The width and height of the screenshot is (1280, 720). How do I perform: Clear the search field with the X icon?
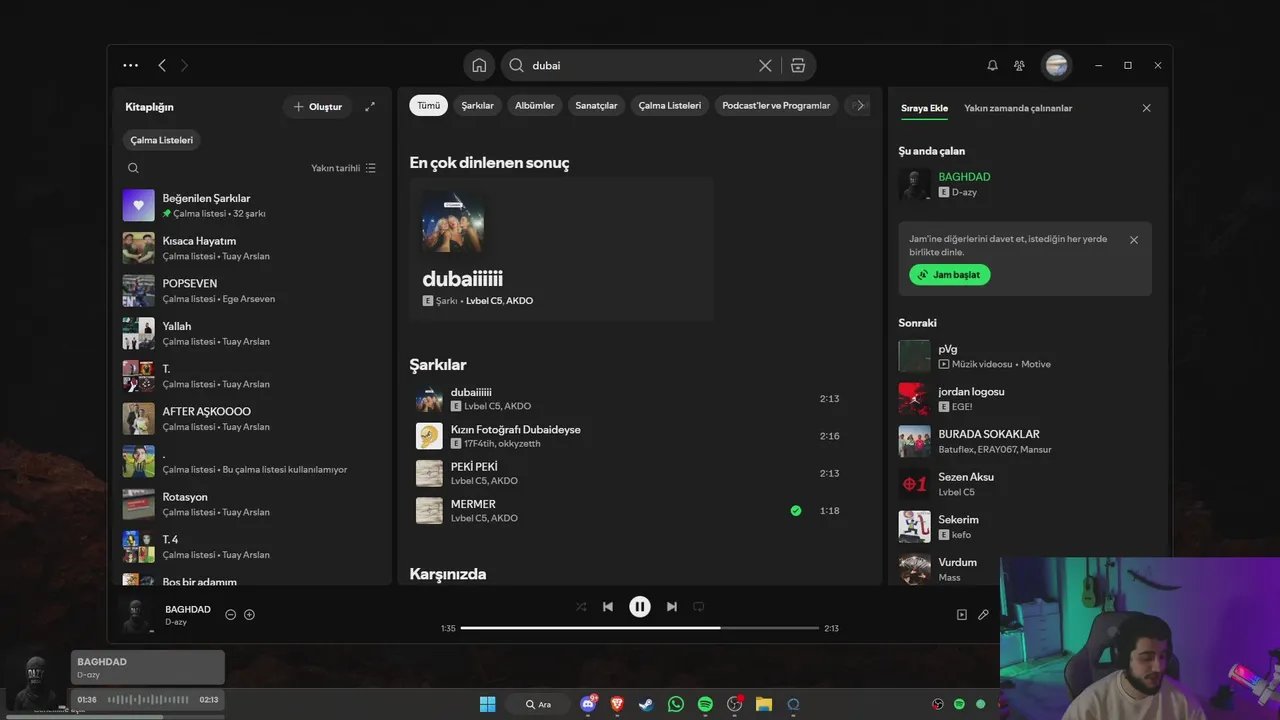[765, 65]
